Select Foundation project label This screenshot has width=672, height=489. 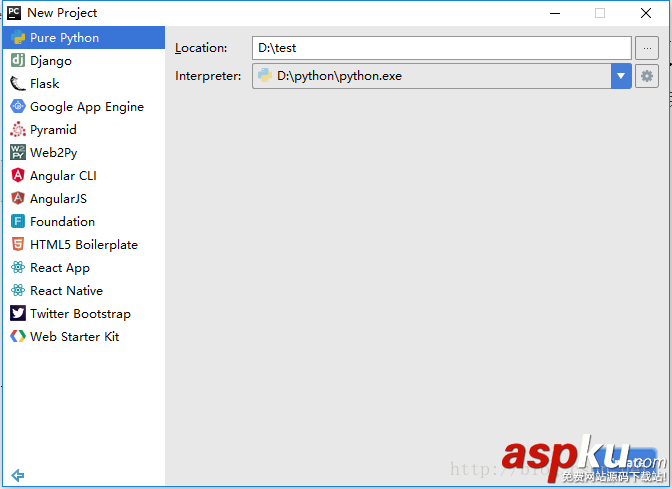pyautogui.click(x=63, y=222)
